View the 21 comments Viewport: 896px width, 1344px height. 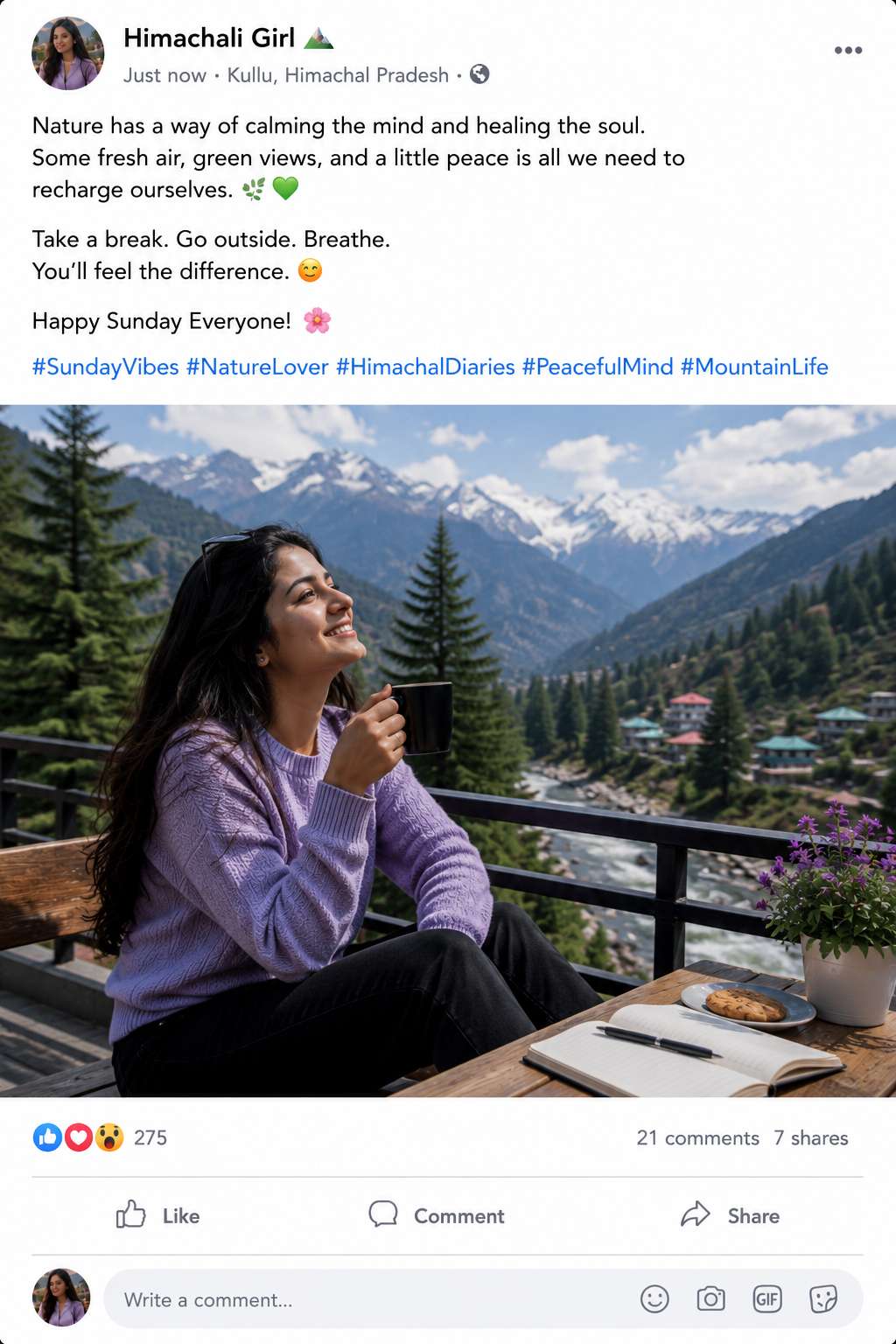click(x=697, y=1137)
